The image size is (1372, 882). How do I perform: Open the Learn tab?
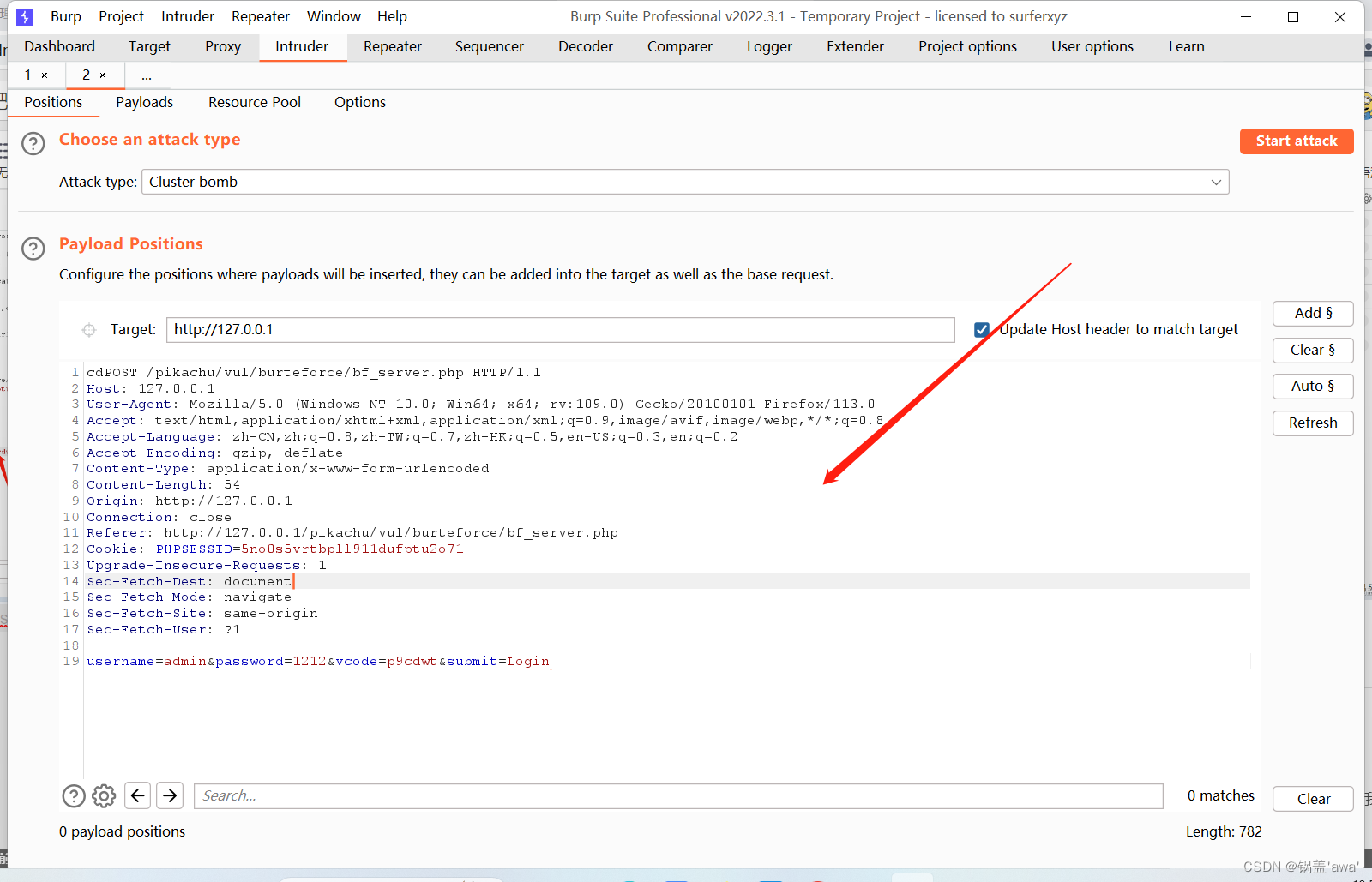point(1187,46)
